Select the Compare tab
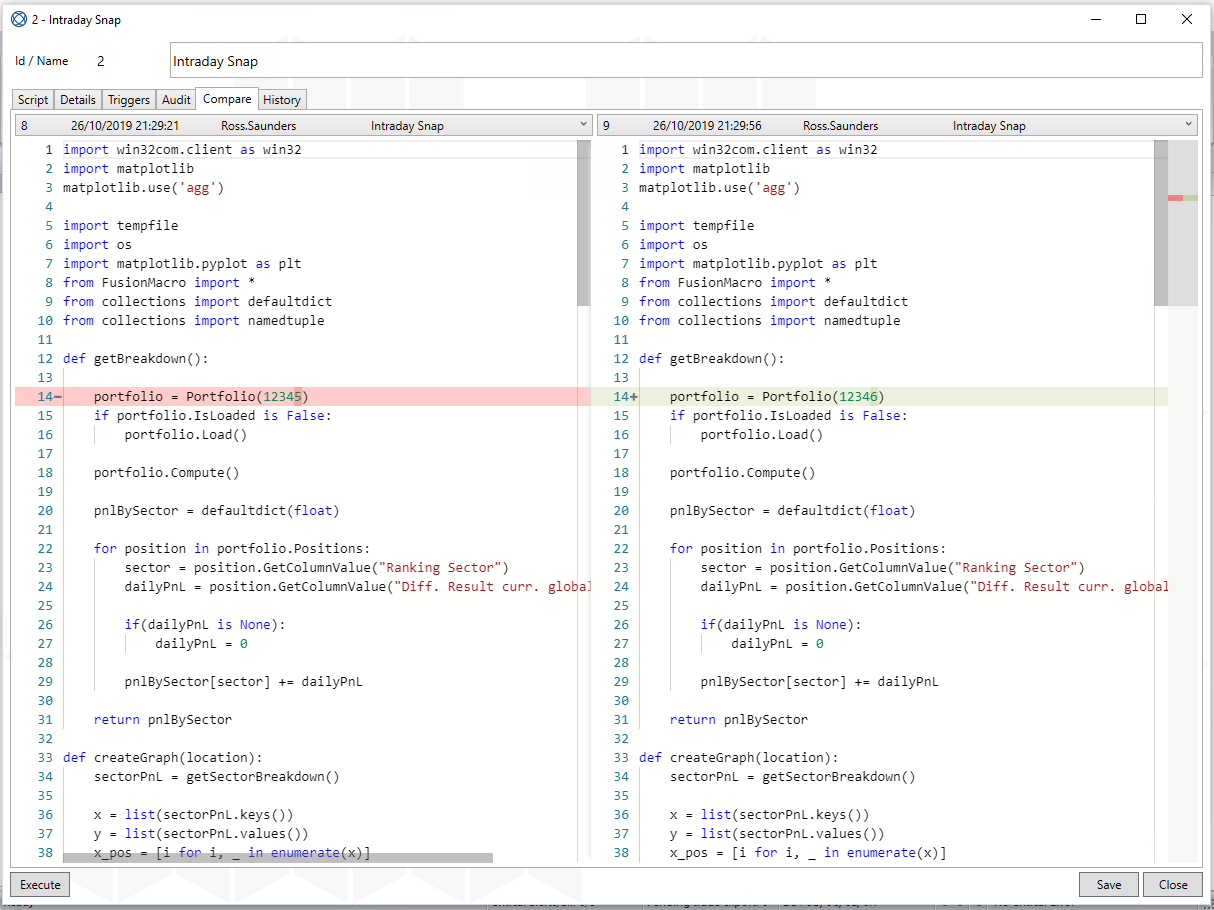 pos(227,98)
